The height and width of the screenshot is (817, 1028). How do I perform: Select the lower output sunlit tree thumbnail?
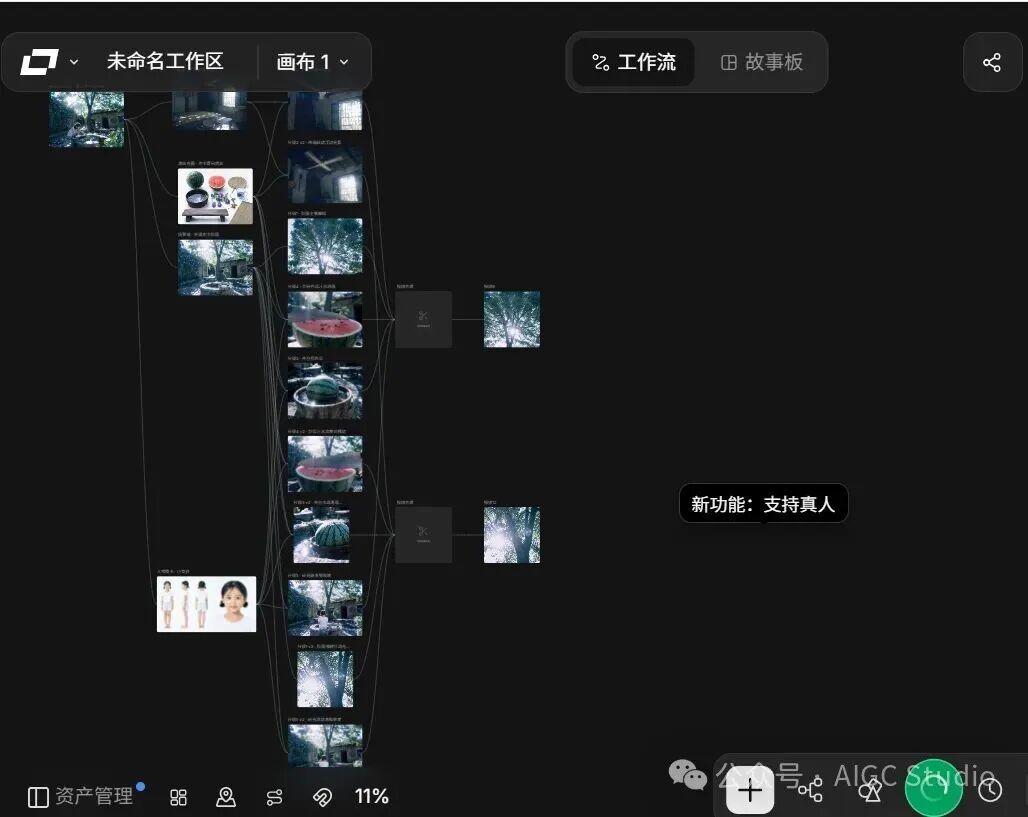tap(512, 535)
